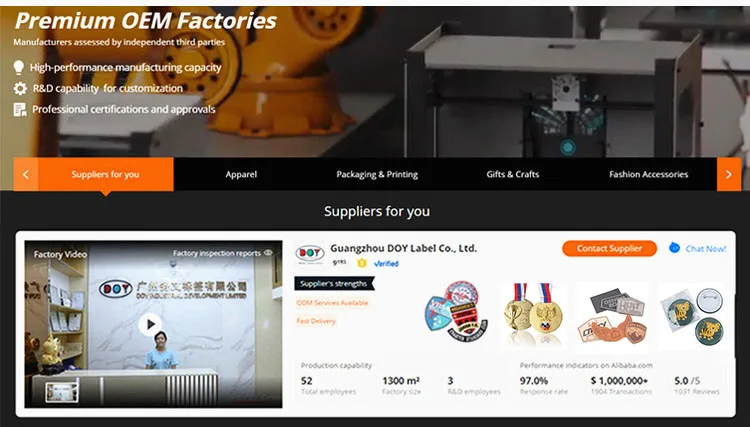Click the light bulb icon in the banner
This screenshot has height=427, width=750.
pos(19,67)
